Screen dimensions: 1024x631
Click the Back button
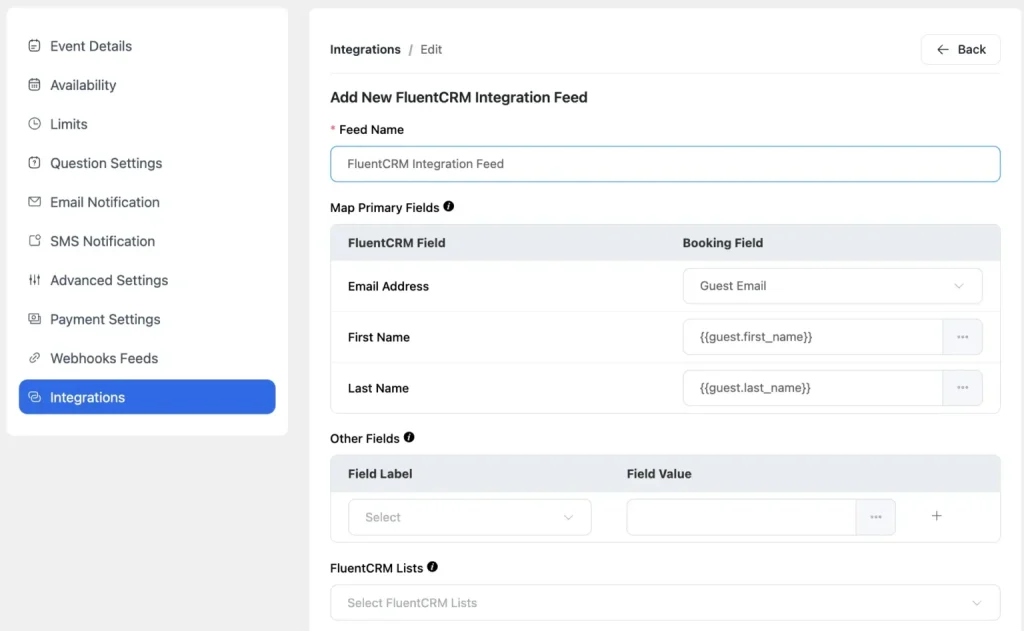(x=960, y=49)
